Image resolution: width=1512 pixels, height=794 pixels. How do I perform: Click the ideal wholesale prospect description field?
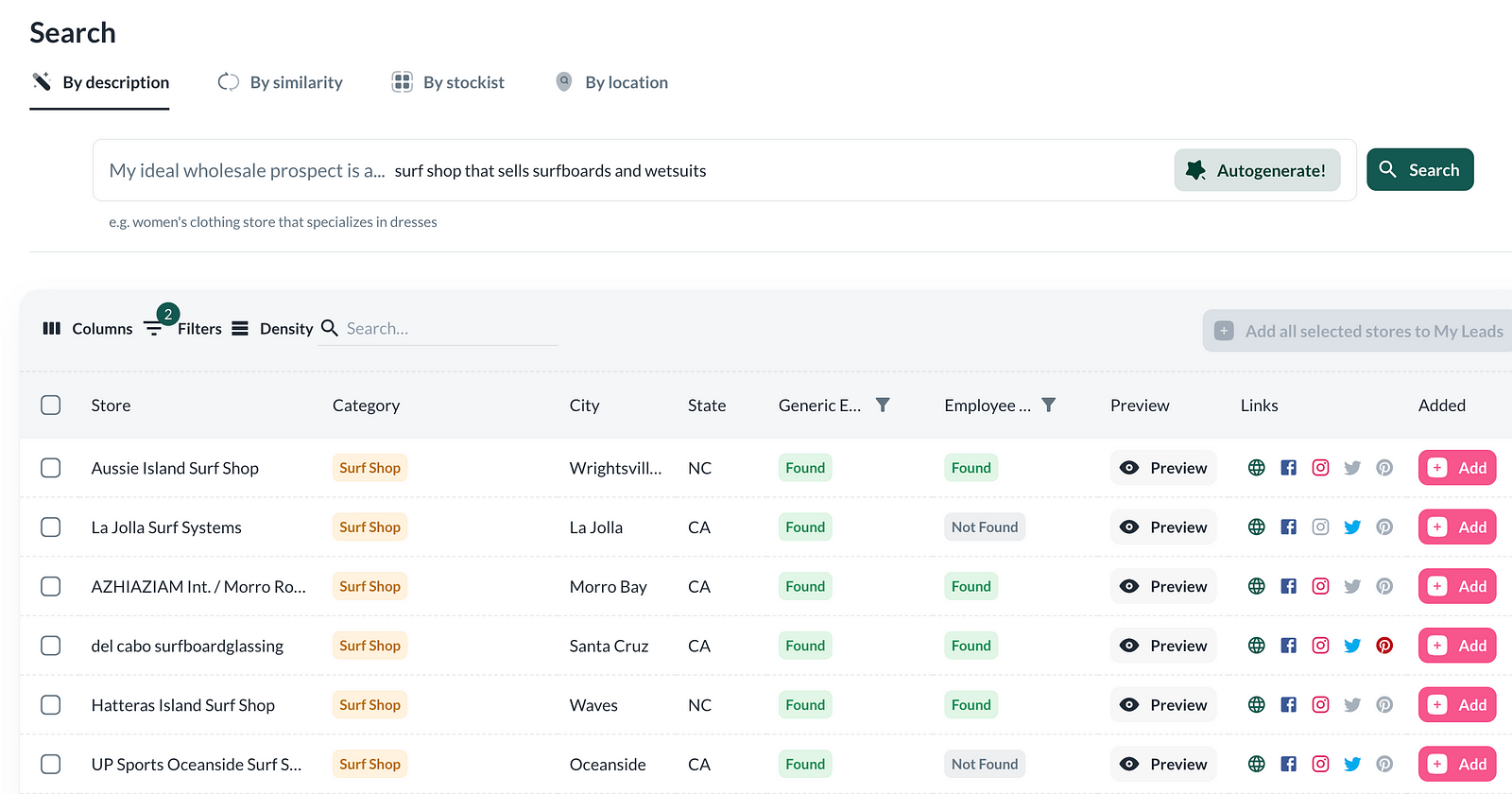[775, 171]
